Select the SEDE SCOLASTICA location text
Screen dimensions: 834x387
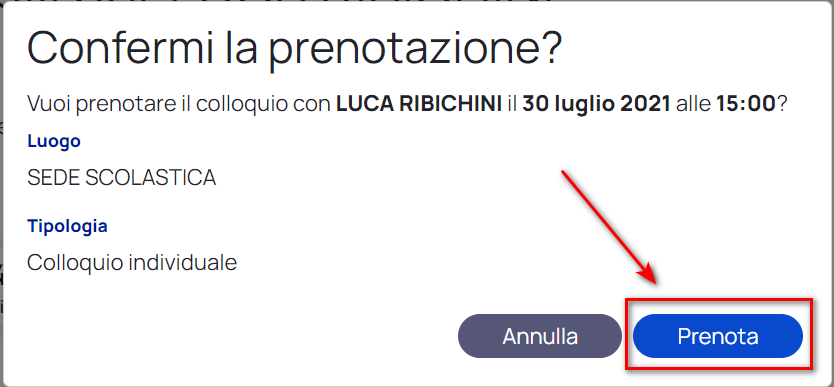coord(121,178)
